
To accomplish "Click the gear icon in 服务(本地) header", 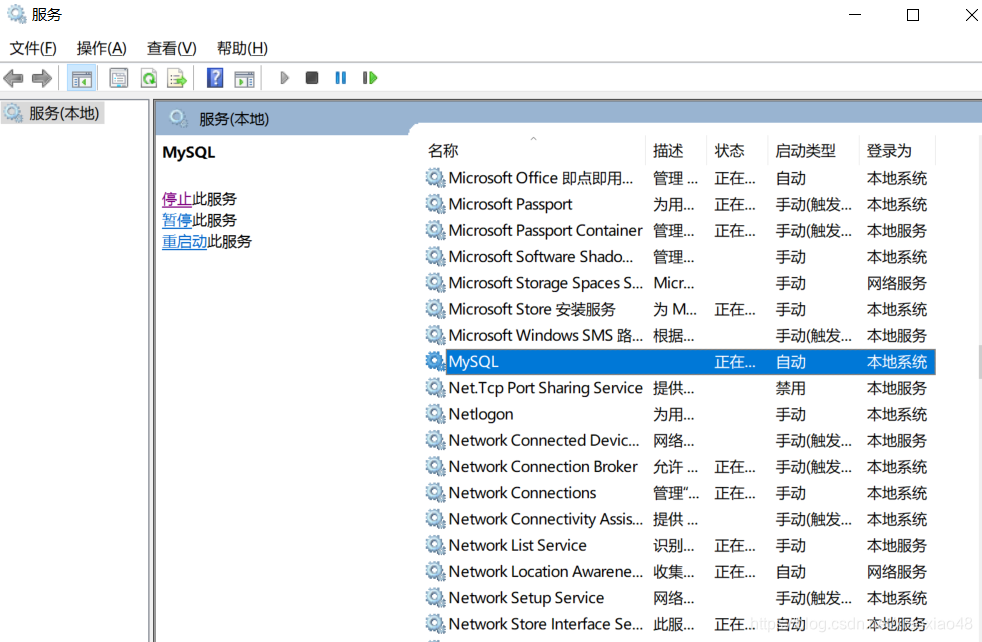I will pos(178,118).
